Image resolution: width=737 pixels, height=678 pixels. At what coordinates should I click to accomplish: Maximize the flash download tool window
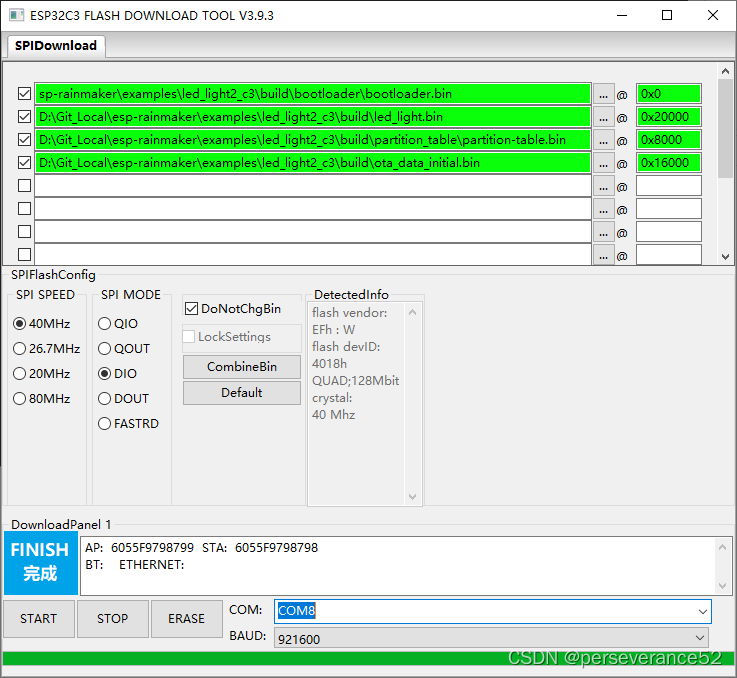click(666, 16)
